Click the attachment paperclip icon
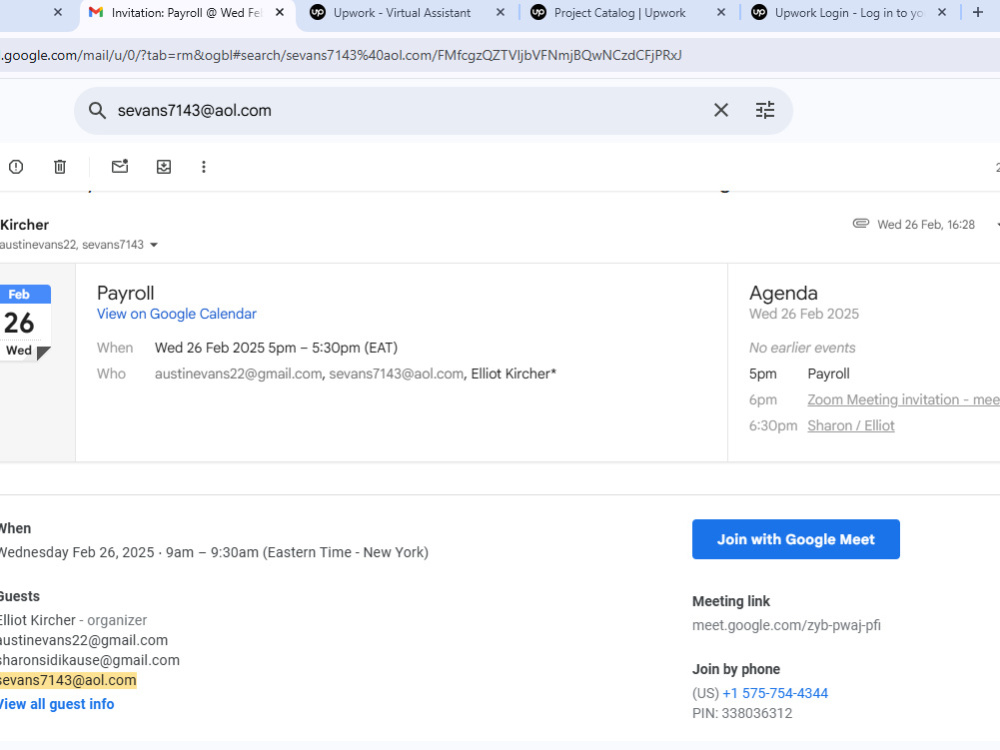 [x=860, y=223]
